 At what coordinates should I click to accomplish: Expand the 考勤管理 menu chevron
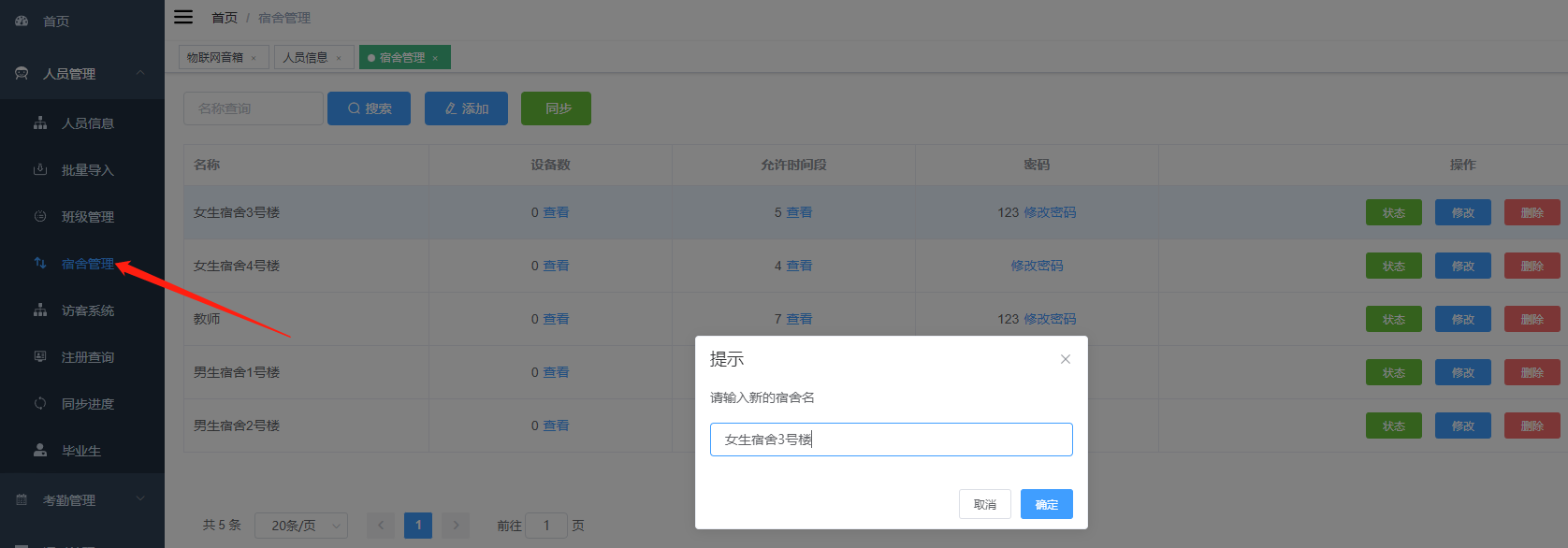[140, 499]
